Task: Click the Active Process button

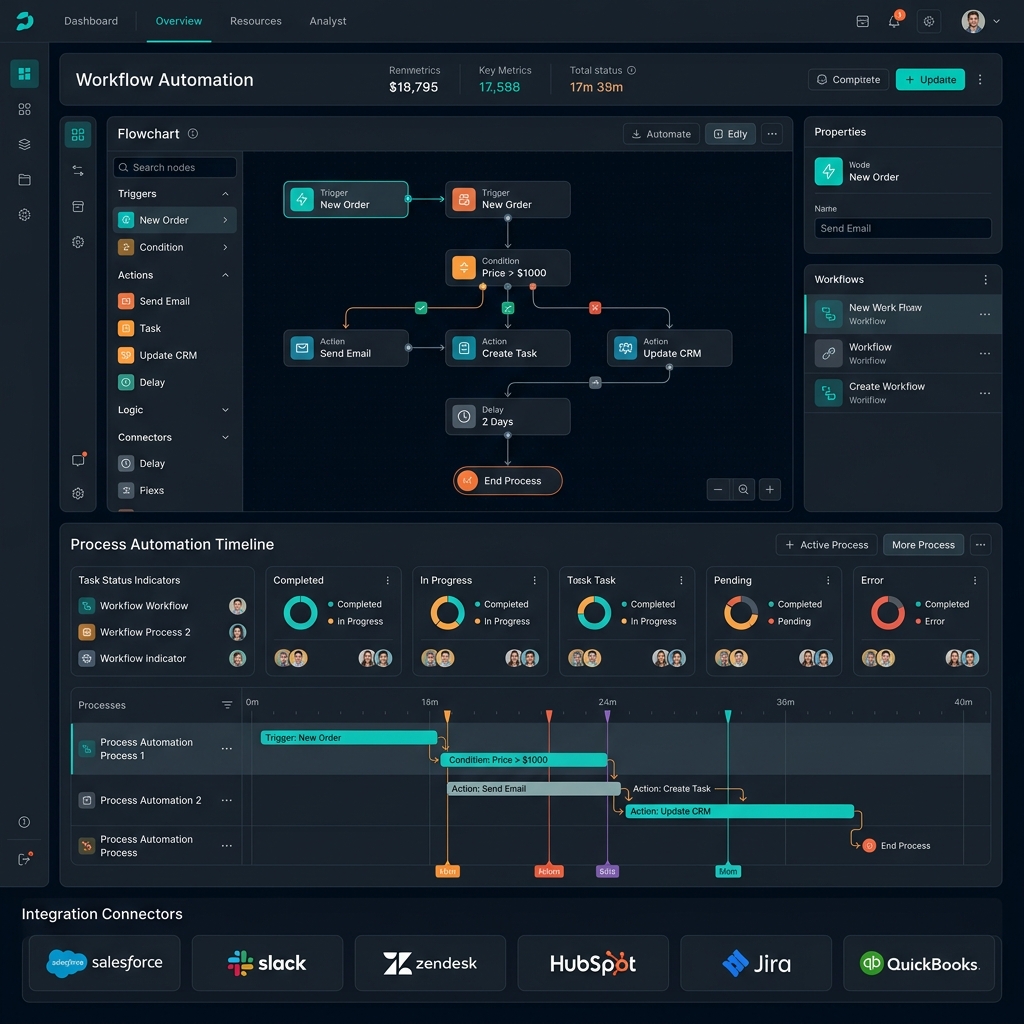Action: click(x=826, y=545)
